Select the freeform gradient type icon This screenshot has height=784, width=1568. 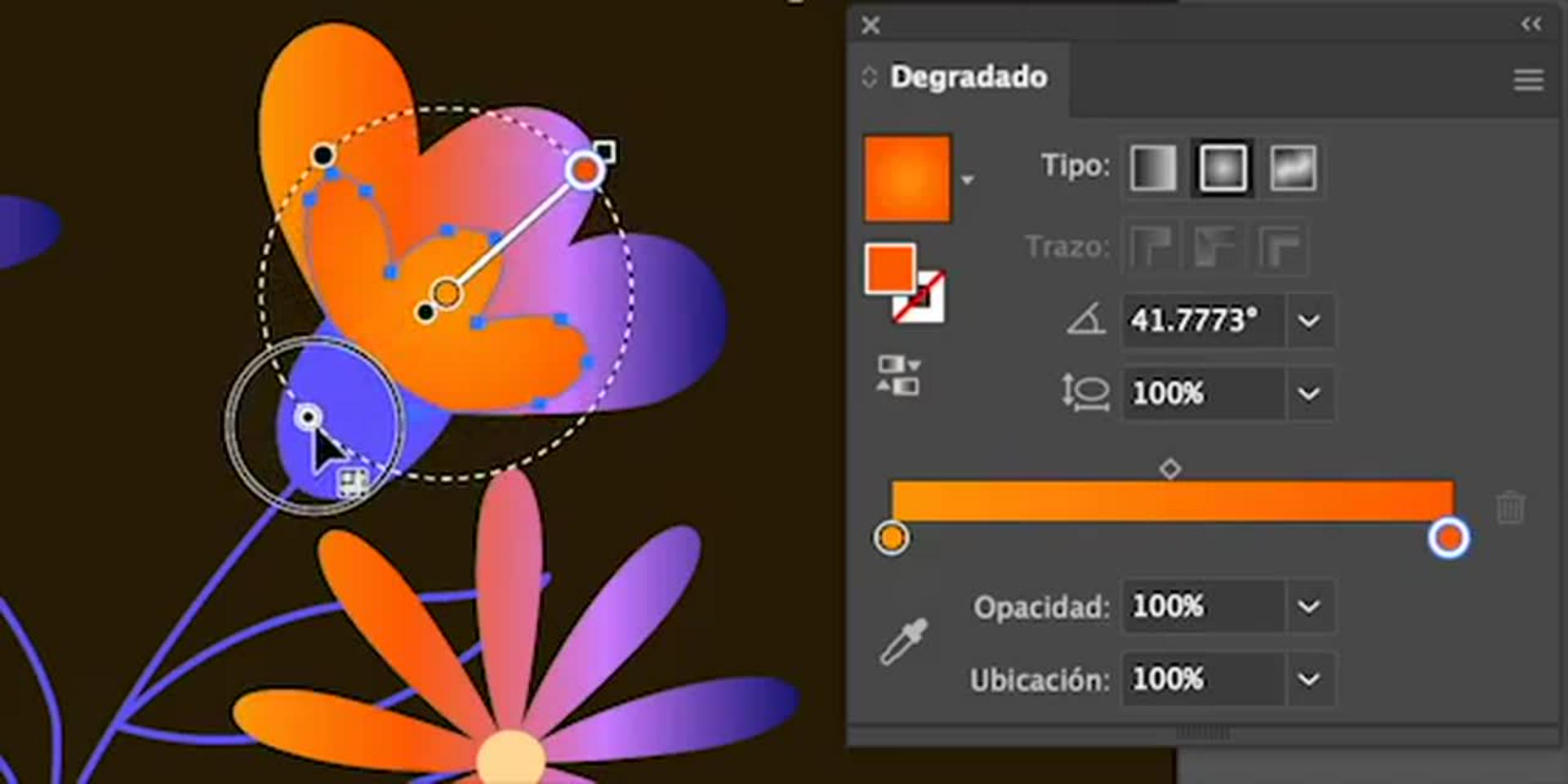tap(1292, 168)
